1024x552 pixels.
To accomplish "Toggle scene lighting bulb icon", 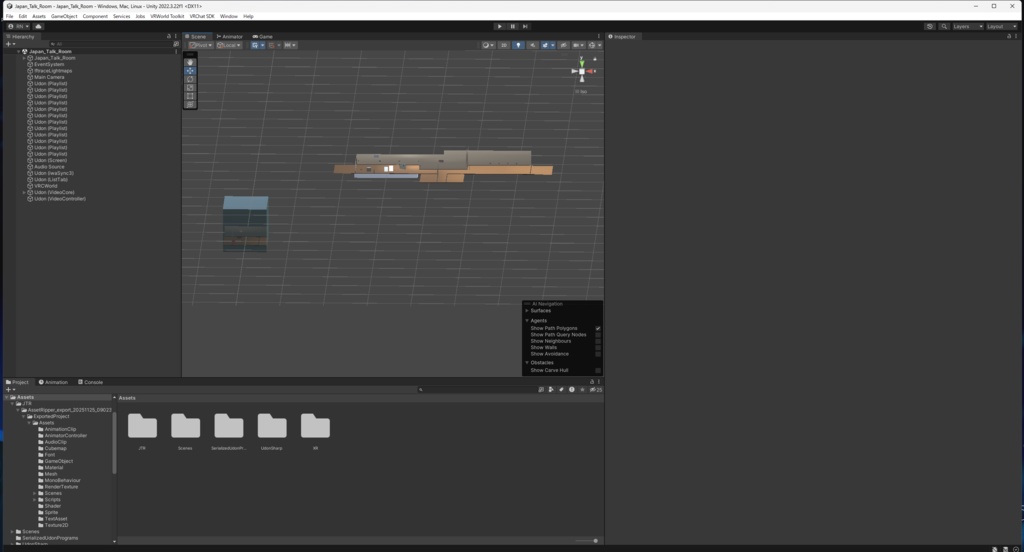I will (x=519, y=46).
